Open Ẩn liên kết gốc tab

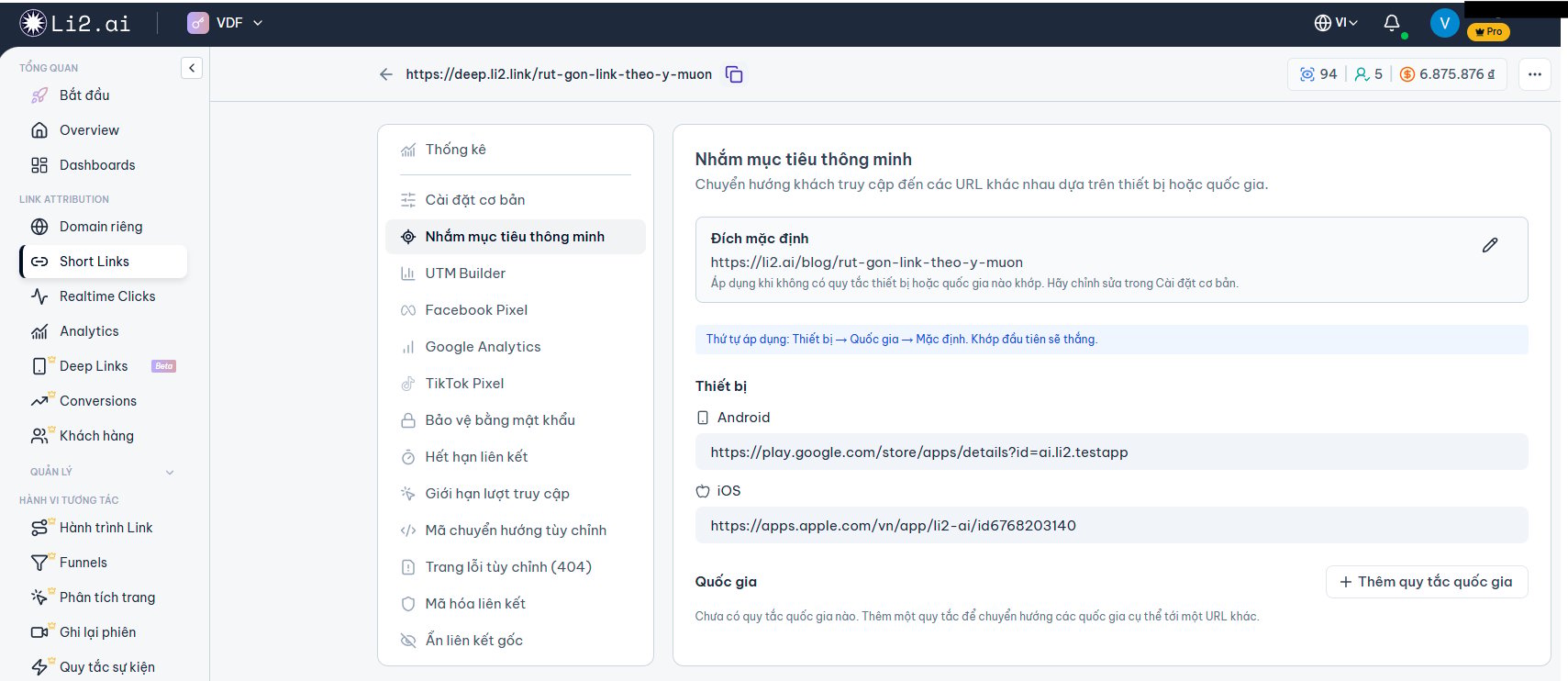point(516,641)
